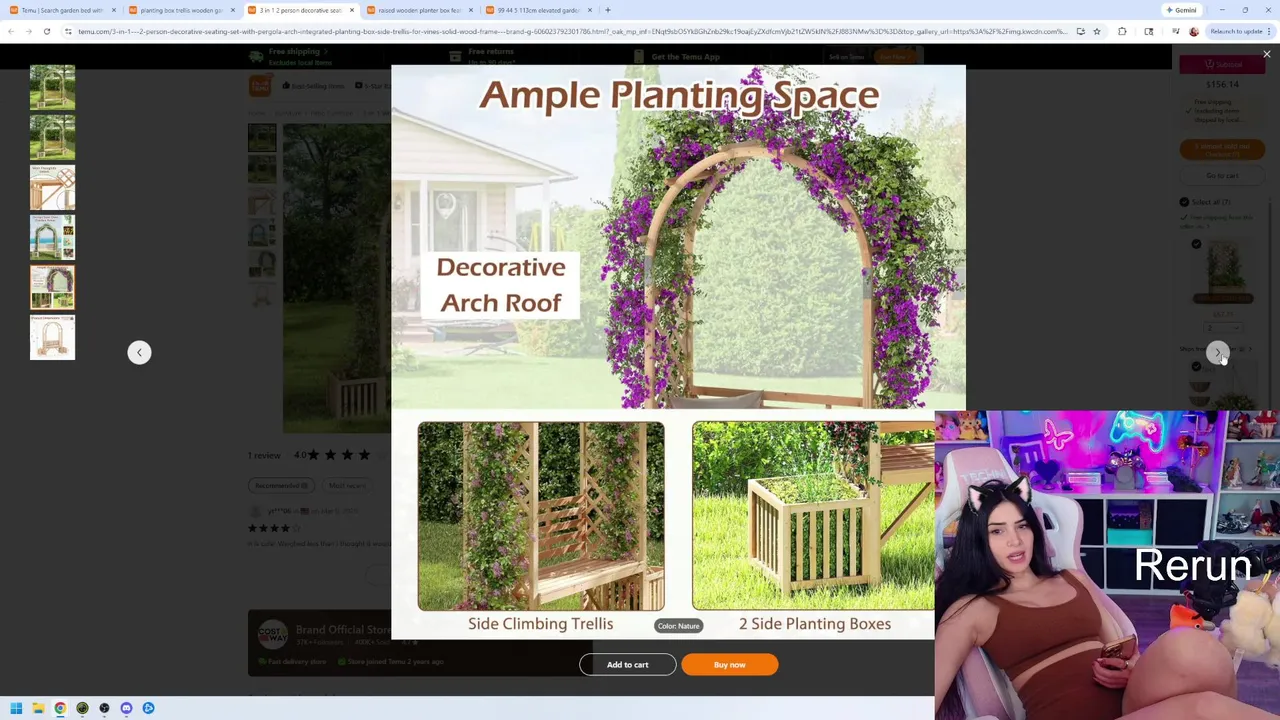Open a new browser tab
This screenshot has width=1280, height=720.
click(x=608, y=10)
